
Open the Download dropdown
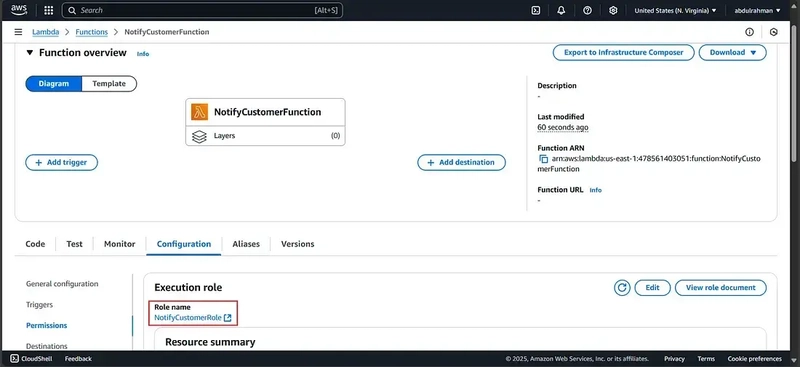[x=732, y=53]
